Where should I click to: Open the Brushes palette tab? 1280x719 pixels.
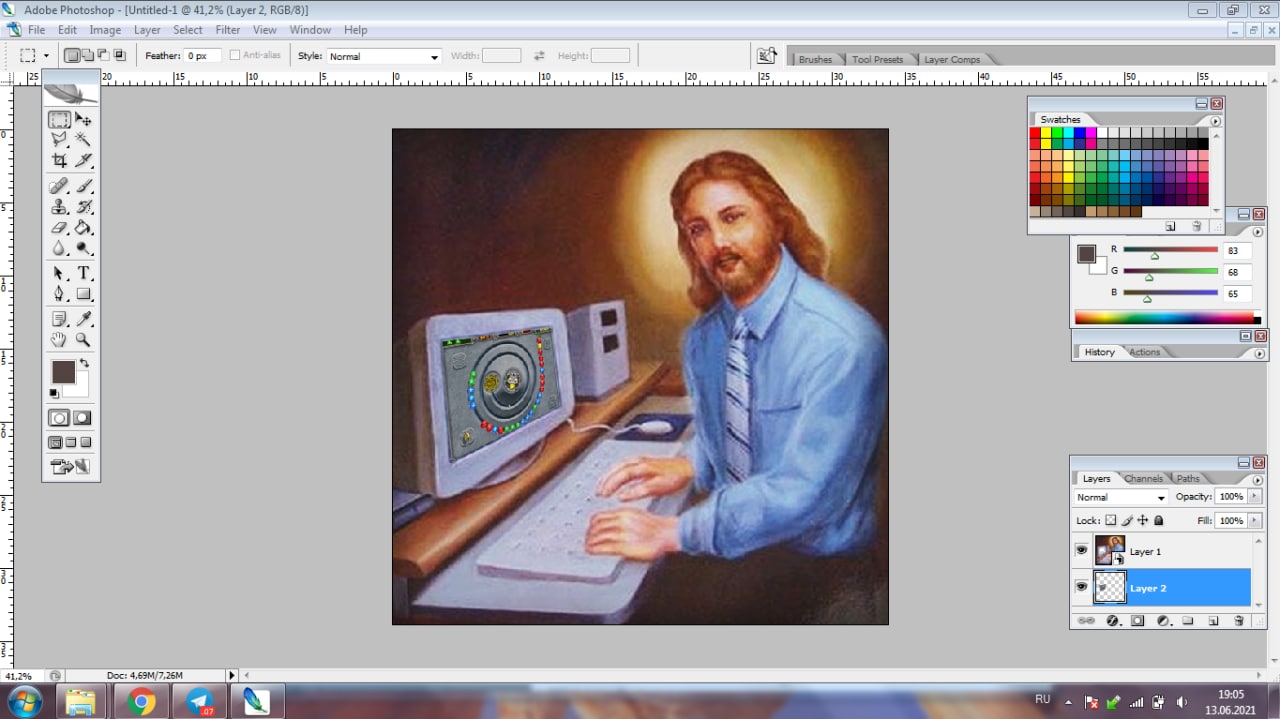point(815,60)
